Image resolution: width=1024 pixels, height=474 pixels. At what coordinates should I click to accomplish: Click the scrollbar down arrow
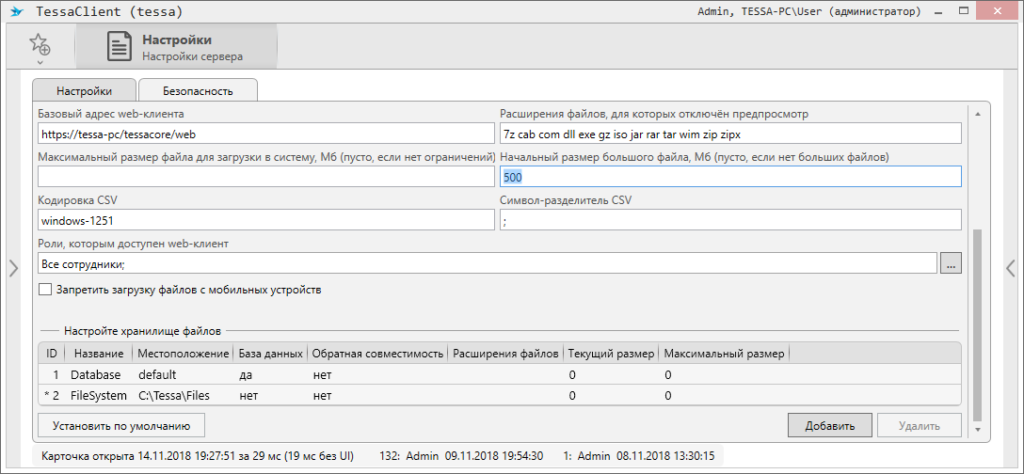coord(978,431)
